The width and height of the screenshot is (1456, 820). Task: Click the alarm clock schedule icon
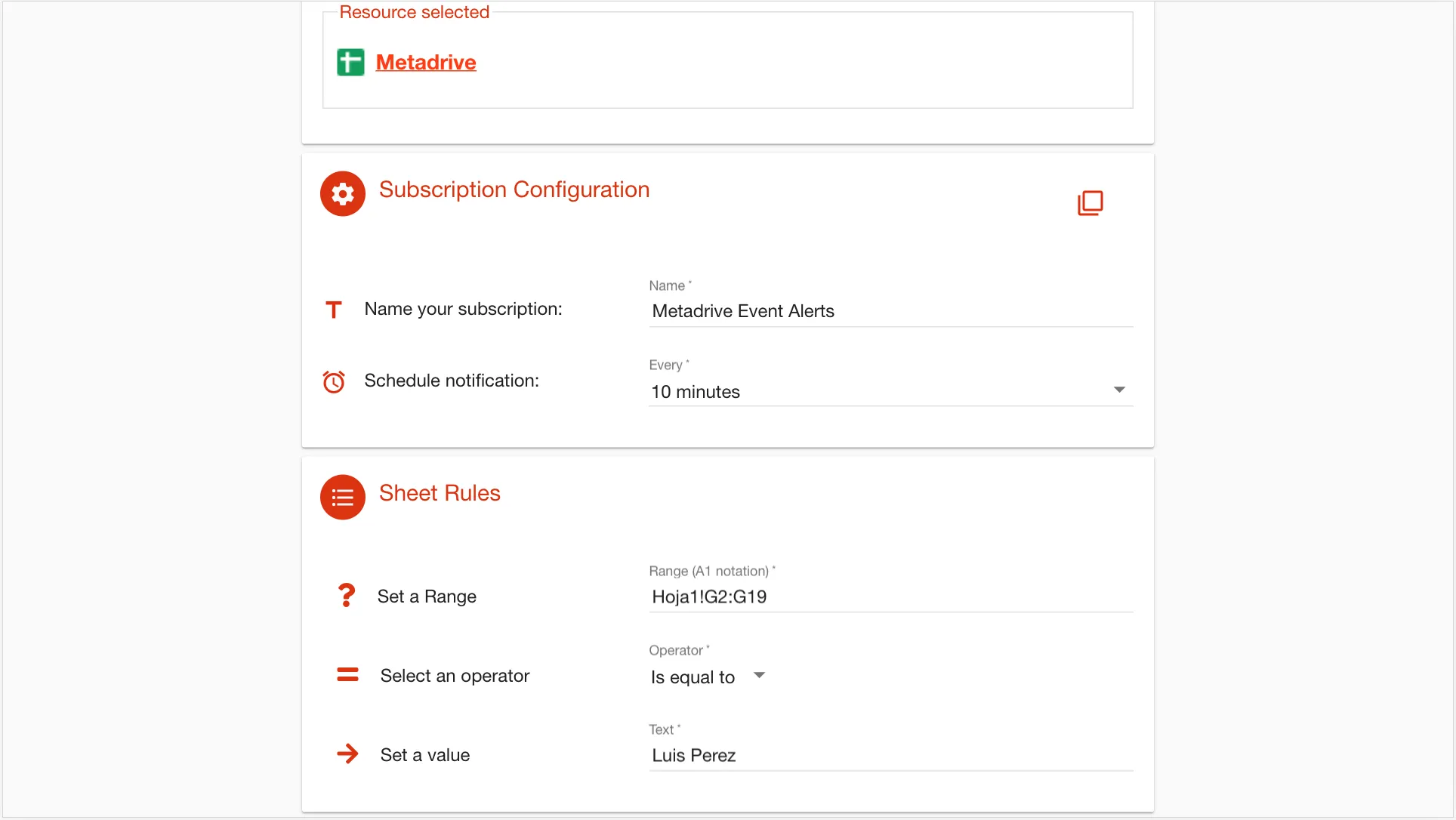tap(334, 381)
